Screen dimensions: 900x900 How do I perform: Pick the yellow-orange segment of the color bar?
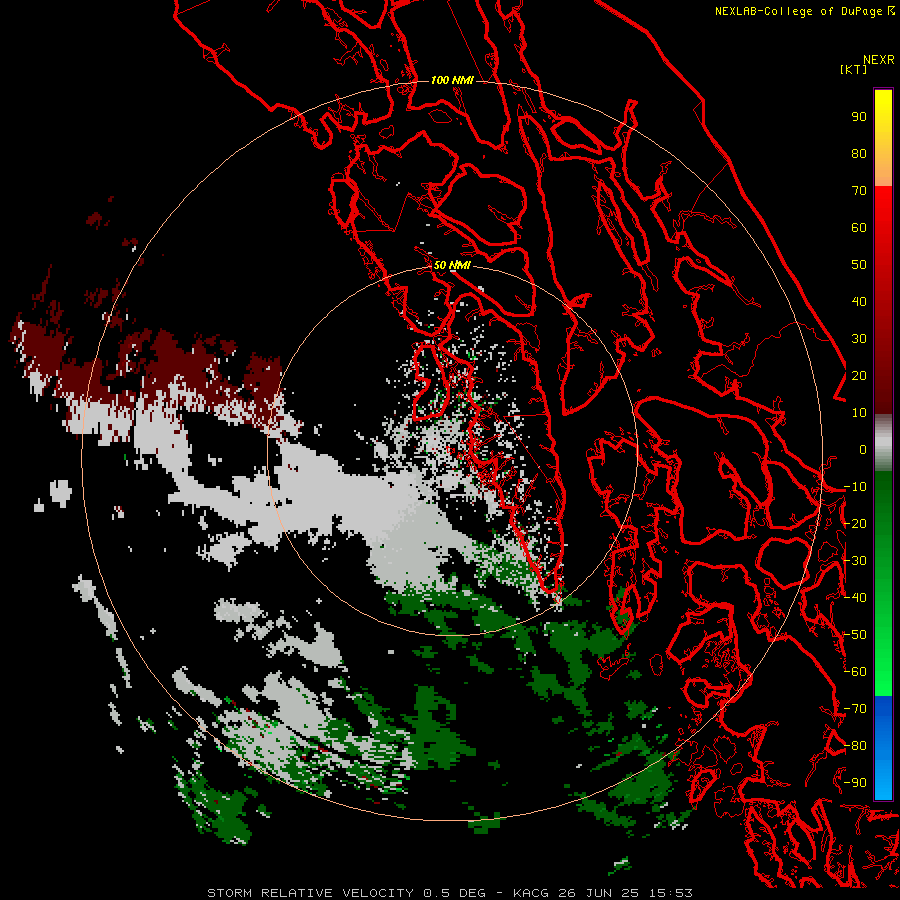(883, 138)
